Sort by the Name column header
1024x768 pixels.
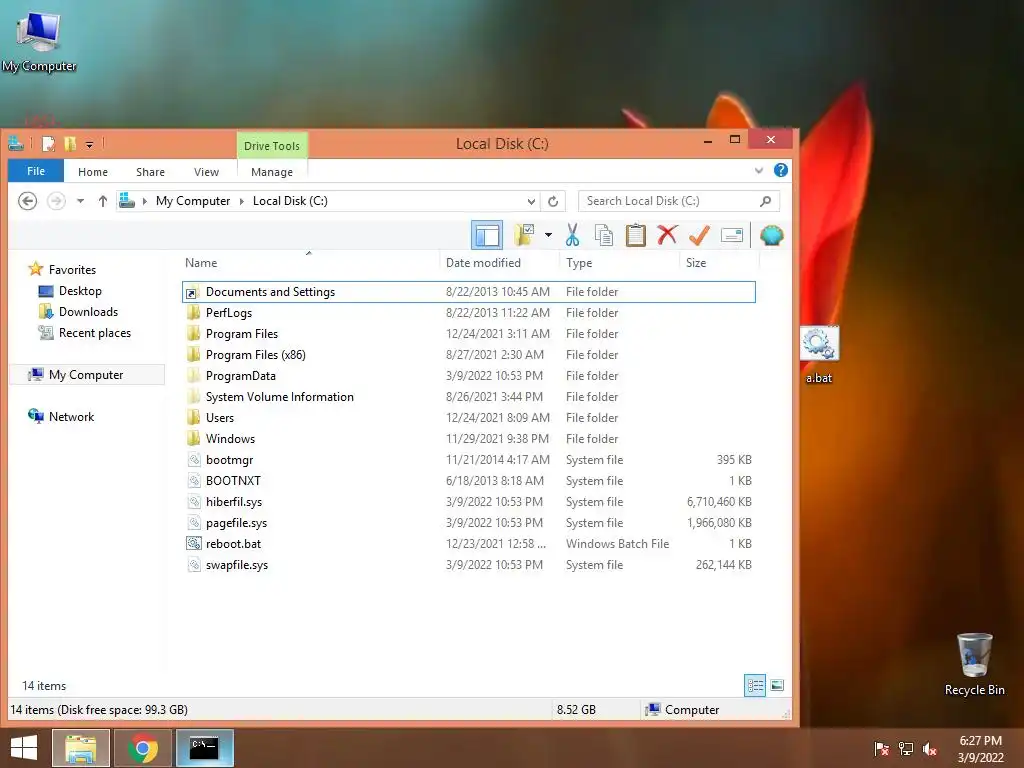(x=308, y=263)
